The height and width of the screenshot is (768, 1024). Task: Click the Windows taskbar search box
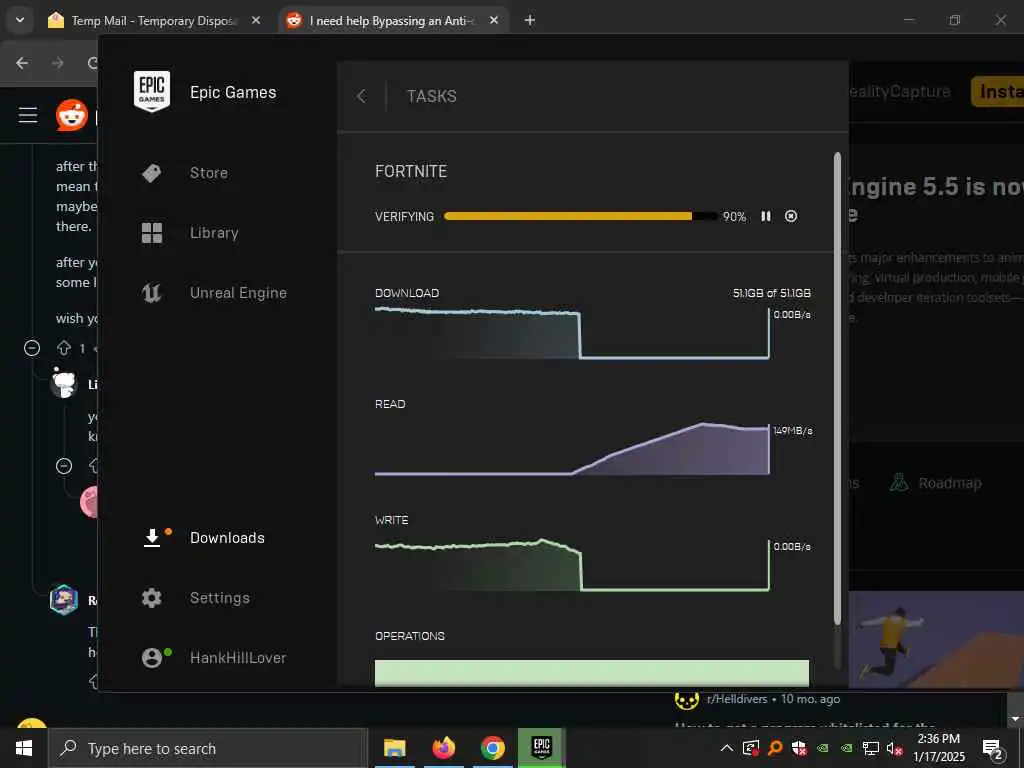click(x=208, y=748)
